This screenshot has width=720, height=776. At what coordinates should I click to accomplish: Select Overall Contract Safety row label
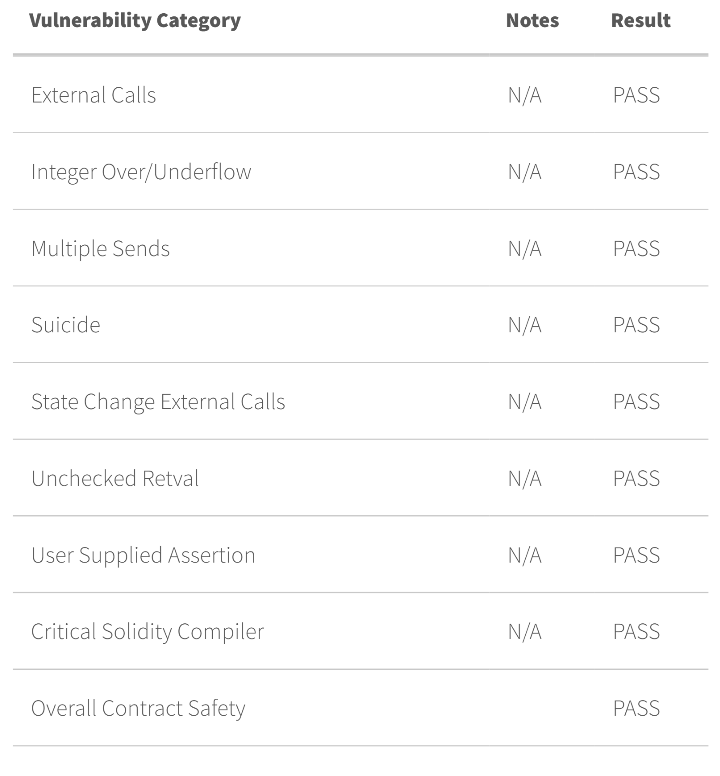pyautogui.click(x=138, y=709)
